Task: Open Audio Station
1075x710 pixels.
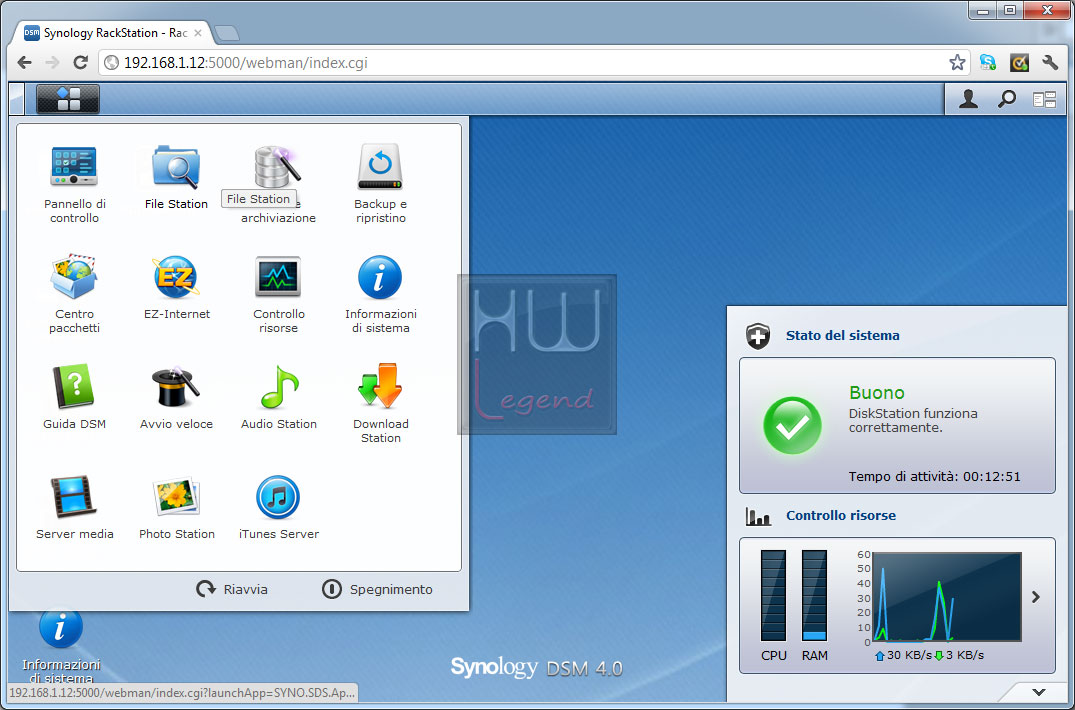Action: click(278, 396)
